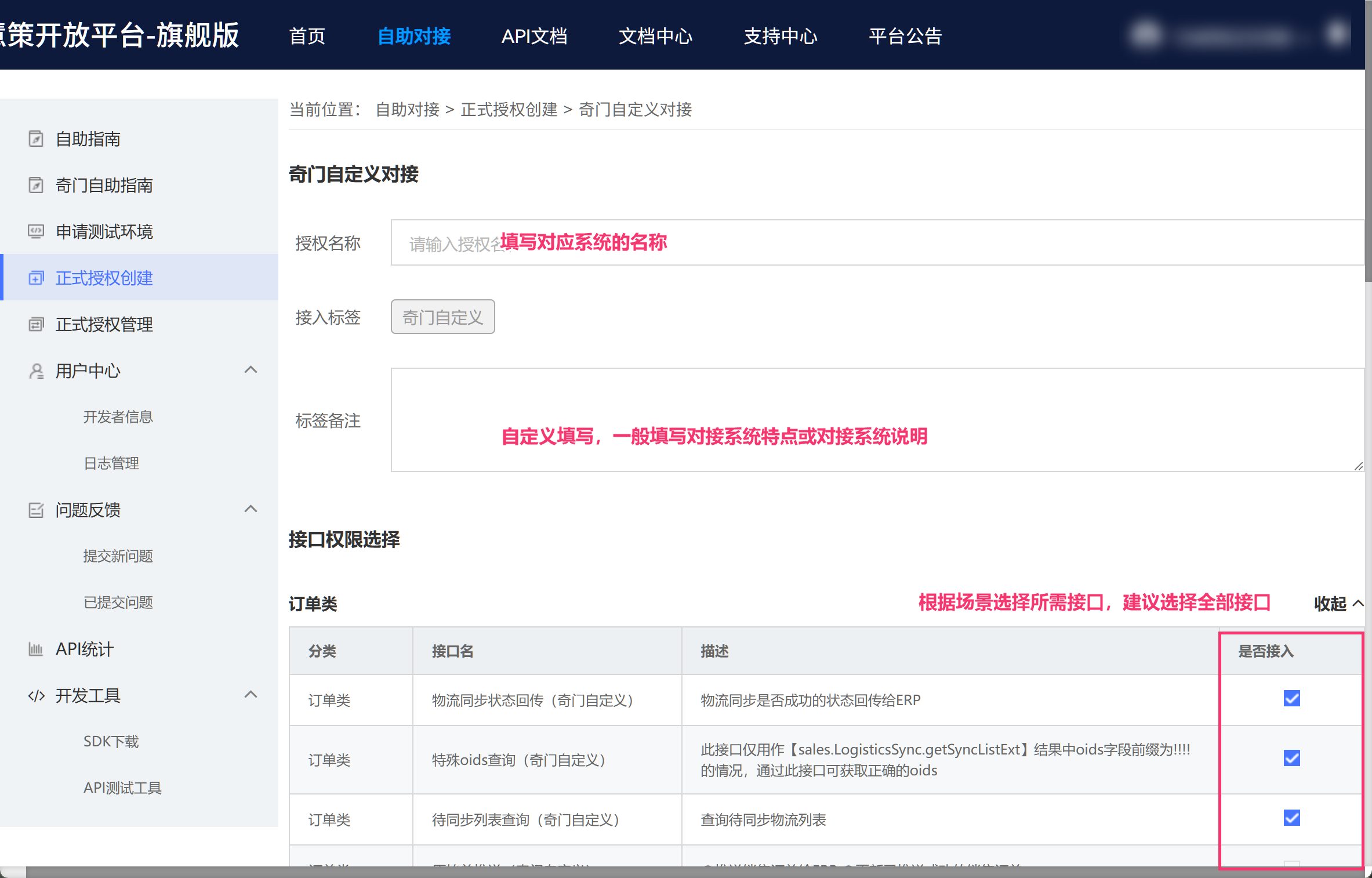The image size is (1372, 878).
Task: Click the 申请测试环境 monitor icon
Action: (36, 231)
